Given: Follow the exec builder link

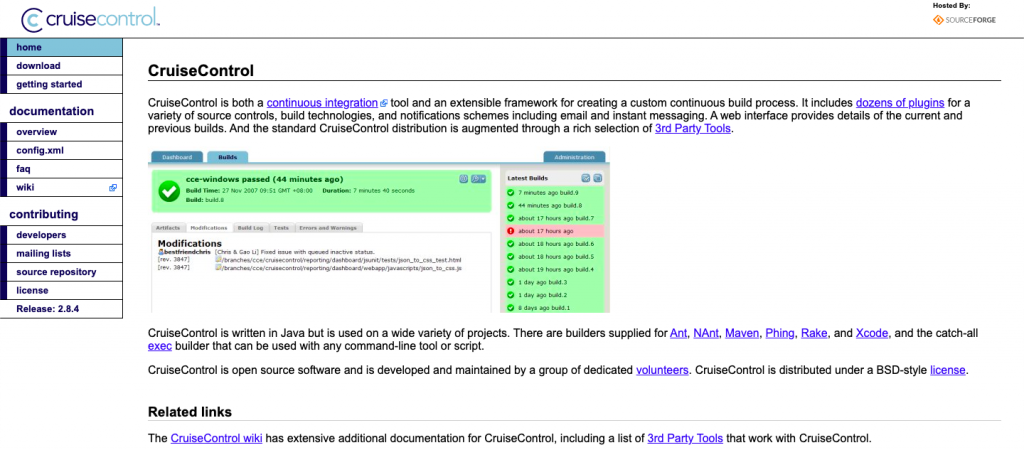Looking at the screenshot, I should tap(160, 346).
